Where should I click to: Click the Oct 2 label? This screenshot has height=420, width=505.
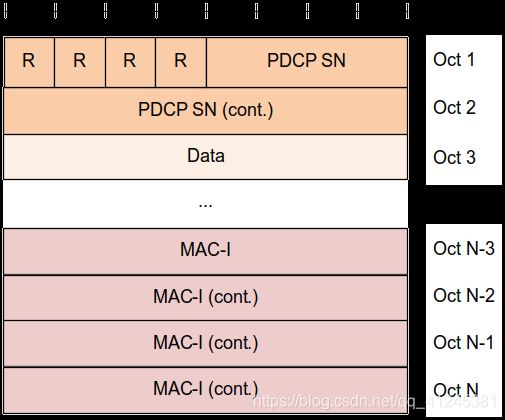454,108
